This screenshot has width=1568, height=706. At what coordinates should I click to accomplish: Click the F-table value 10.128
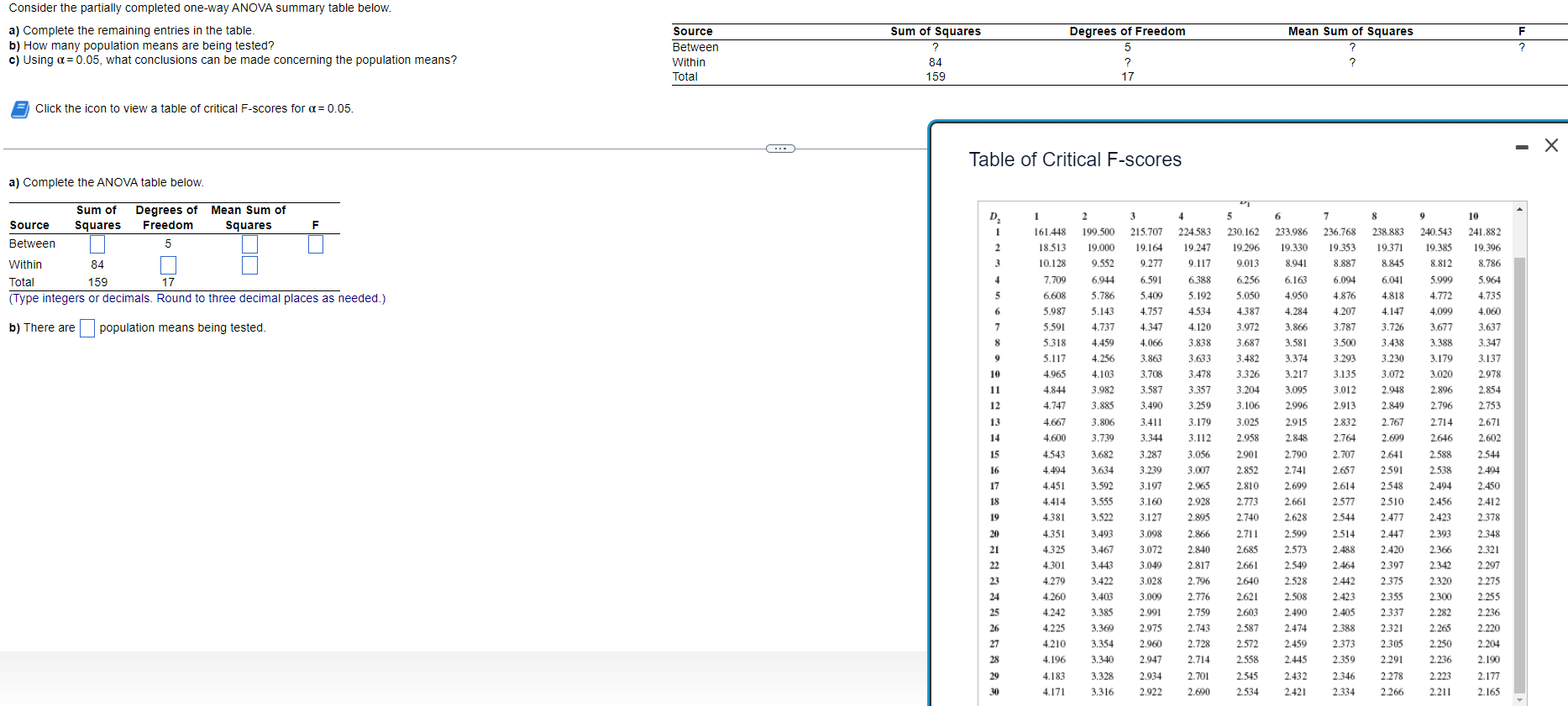[1052, 264]
